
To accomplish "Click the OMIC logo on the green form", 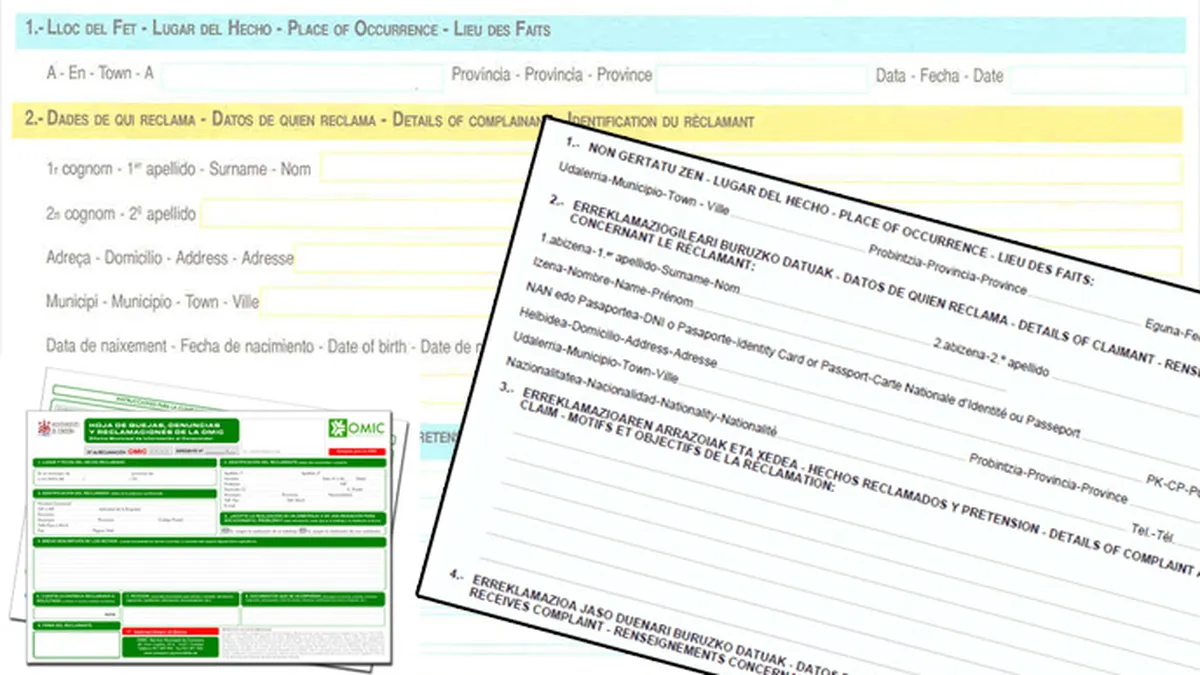I will click(355, 429).
